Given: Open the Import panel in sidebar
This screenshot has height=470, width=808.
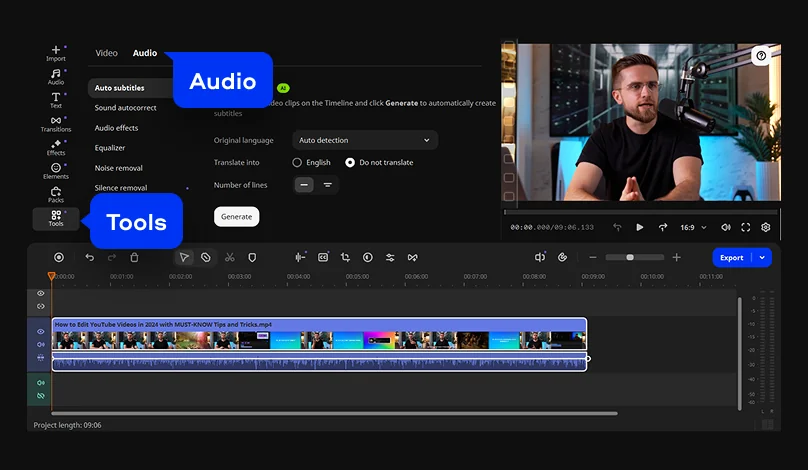Looking at the screenshot, I should click(56, 53).
